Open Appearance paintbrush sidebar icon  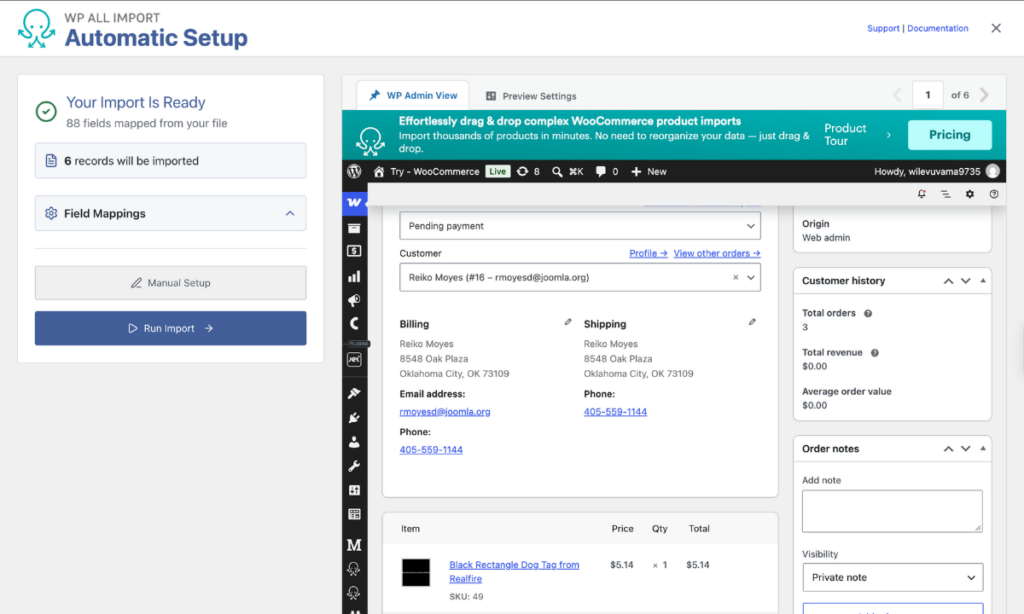point(354,393)
